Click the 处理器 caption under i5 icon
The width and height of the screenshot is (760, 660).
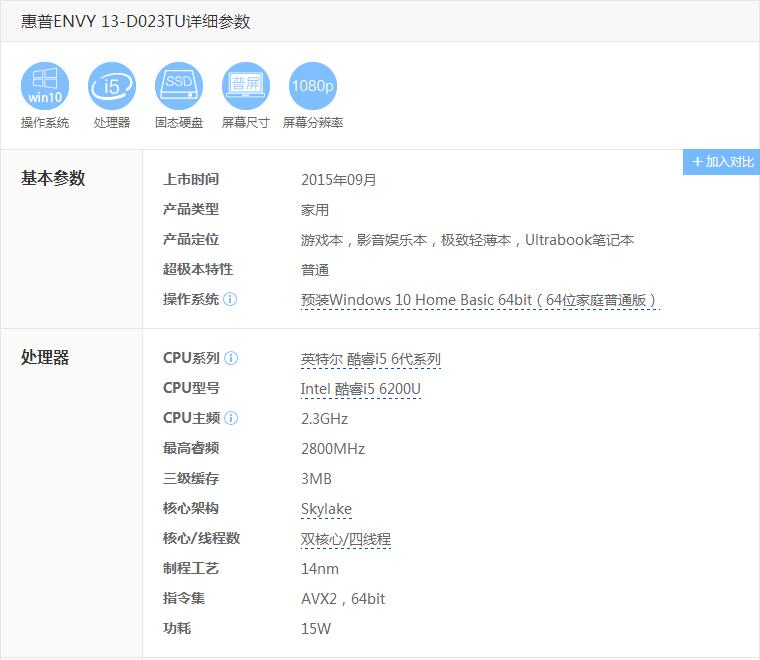[112, 123]
